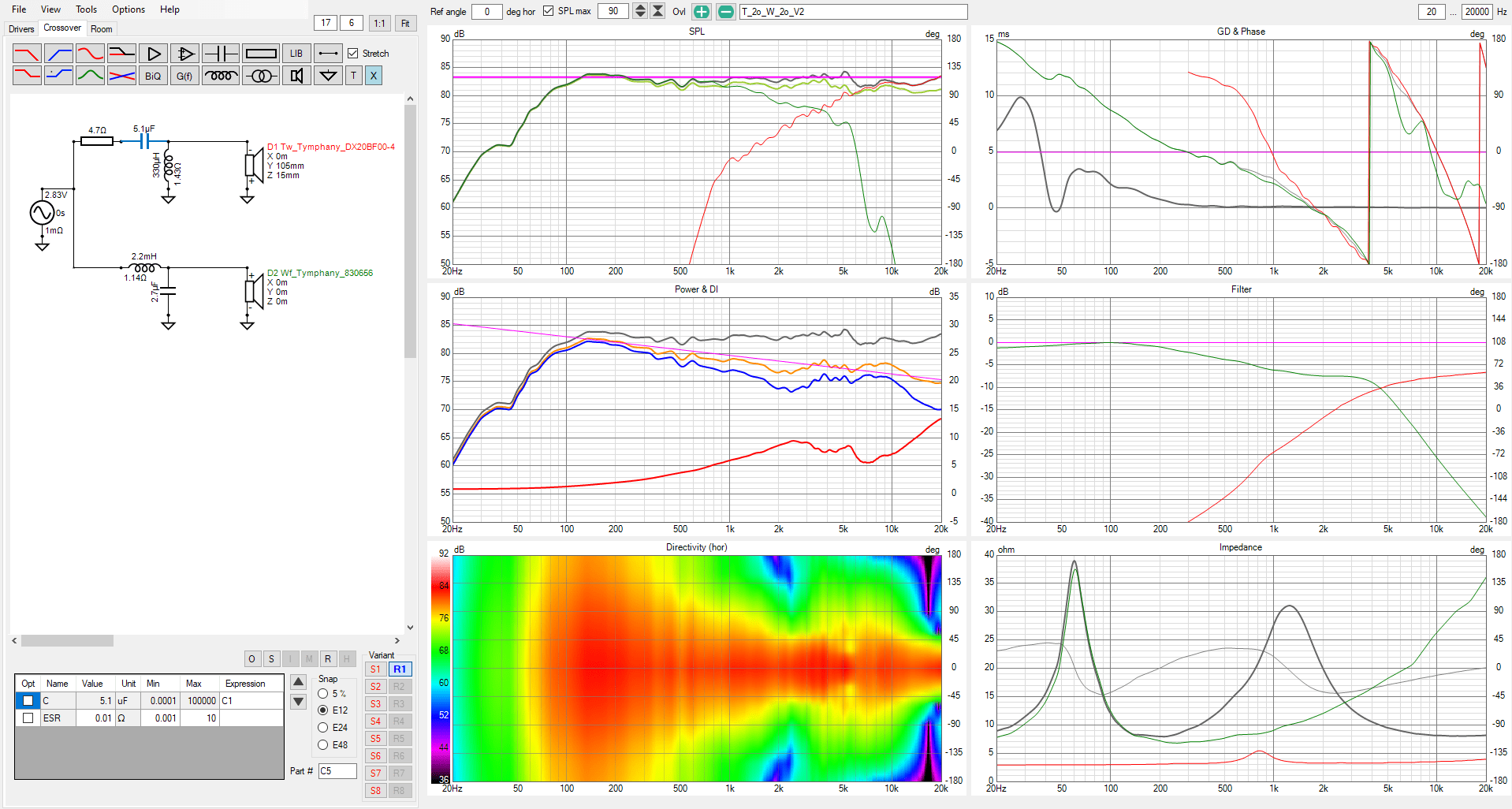Add a loudspeaker driver symbol
The image size is (1512, 809).
296,76
